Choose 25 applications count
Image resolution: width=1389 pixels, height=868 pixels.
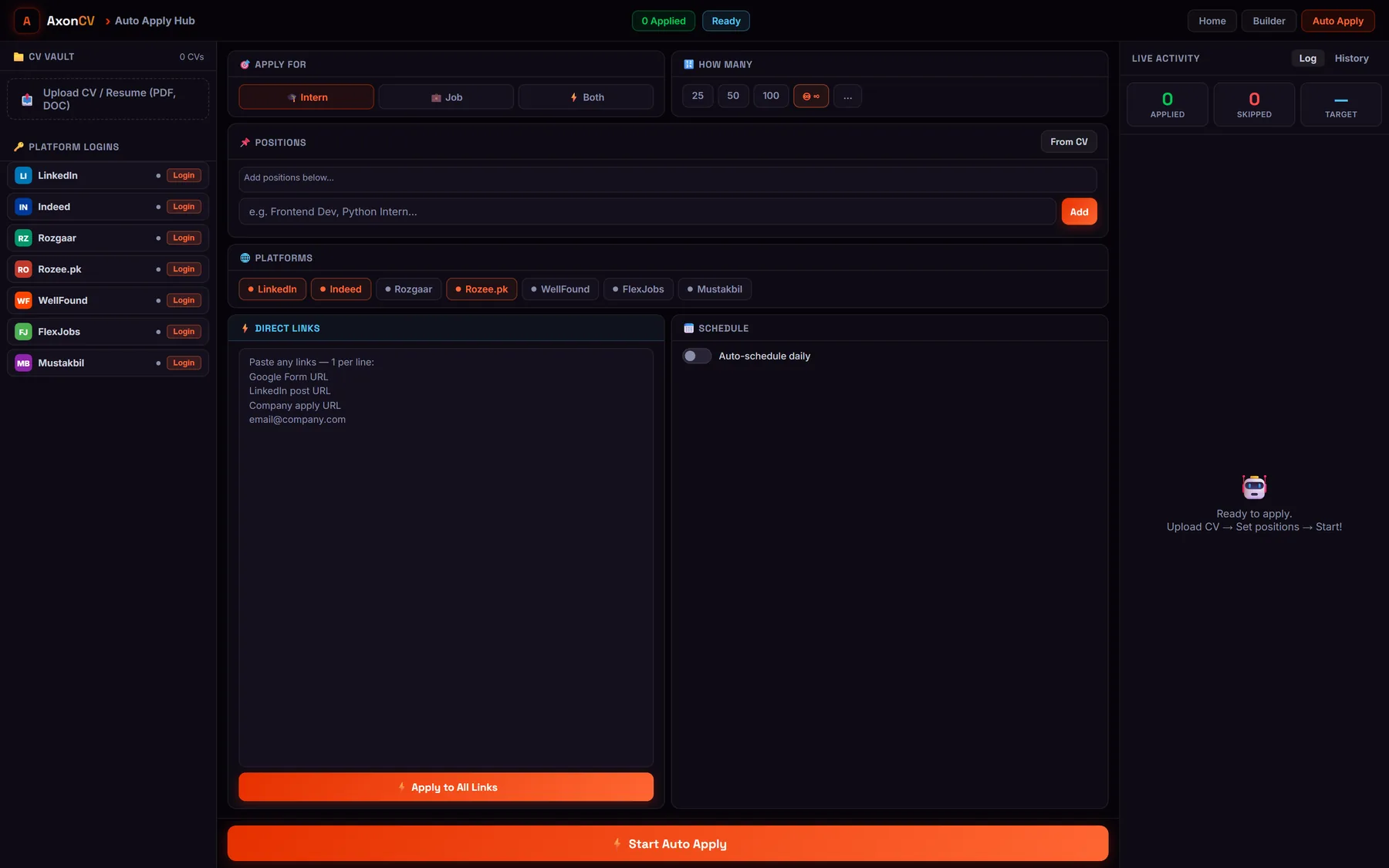[x=698, y=96]
